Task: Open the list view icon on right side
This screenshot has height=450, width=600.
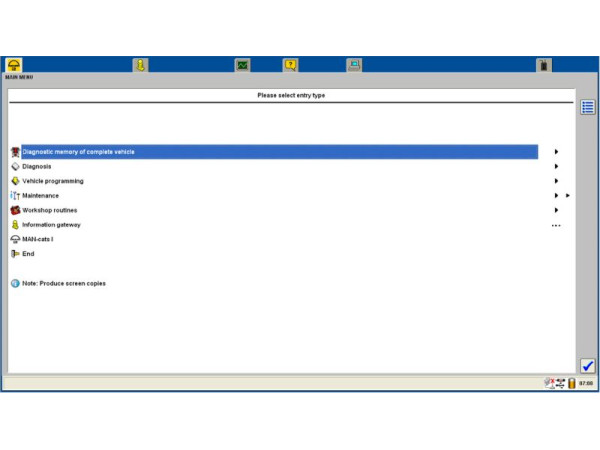Action: 588,107
